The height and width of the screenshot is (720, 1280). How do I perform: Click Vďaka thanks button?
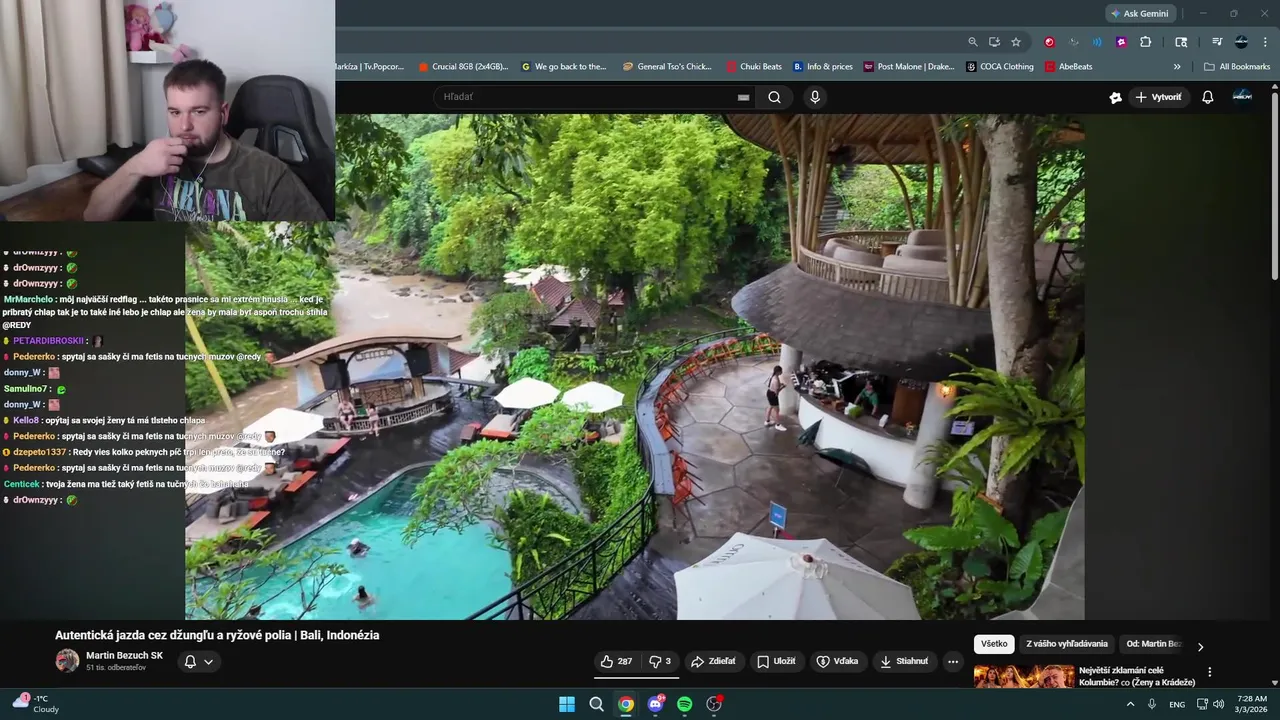837,661
